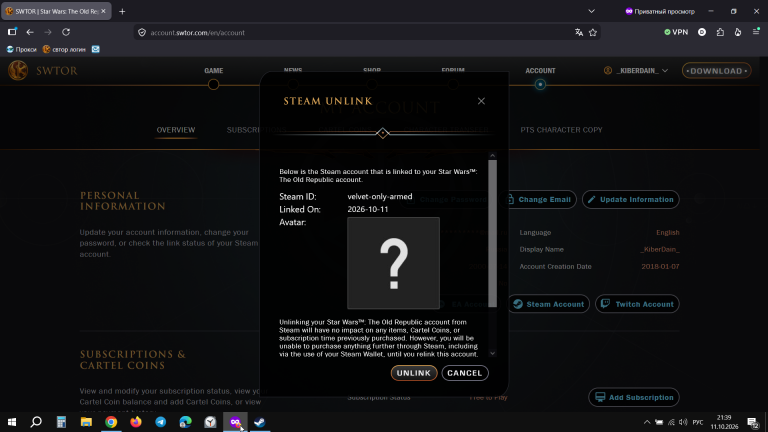Click the dialog vertical scrollbar thumb
The image size is (768, 432).
492,233
